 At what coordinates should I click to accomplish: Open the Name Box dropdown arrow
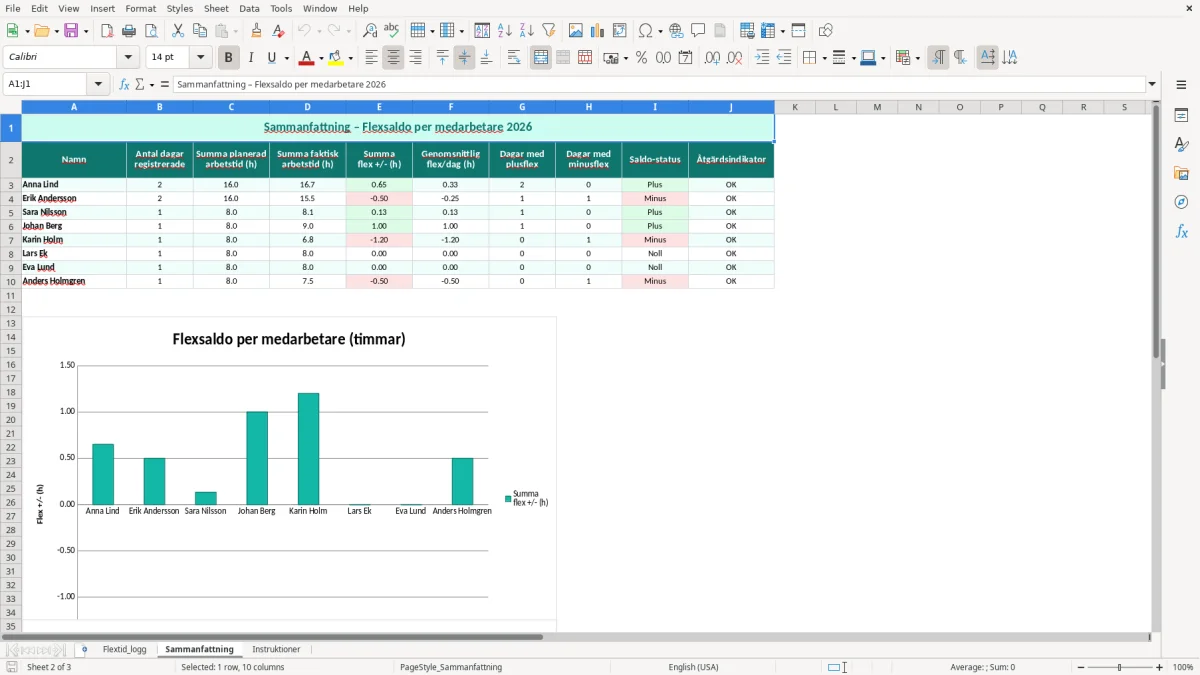[99, 84]
